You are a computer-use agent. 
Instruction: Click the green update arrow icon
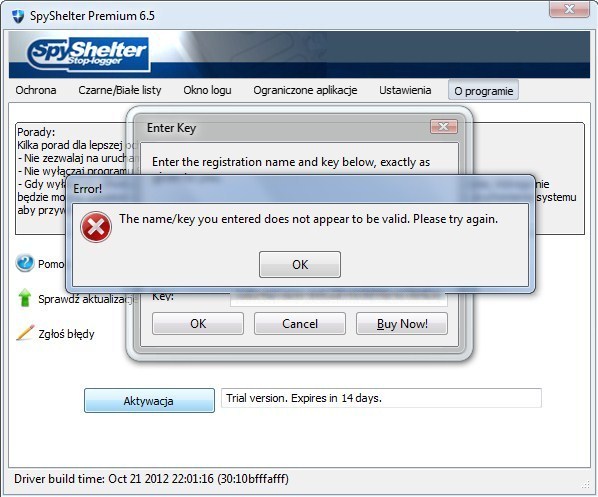[25, 298]
